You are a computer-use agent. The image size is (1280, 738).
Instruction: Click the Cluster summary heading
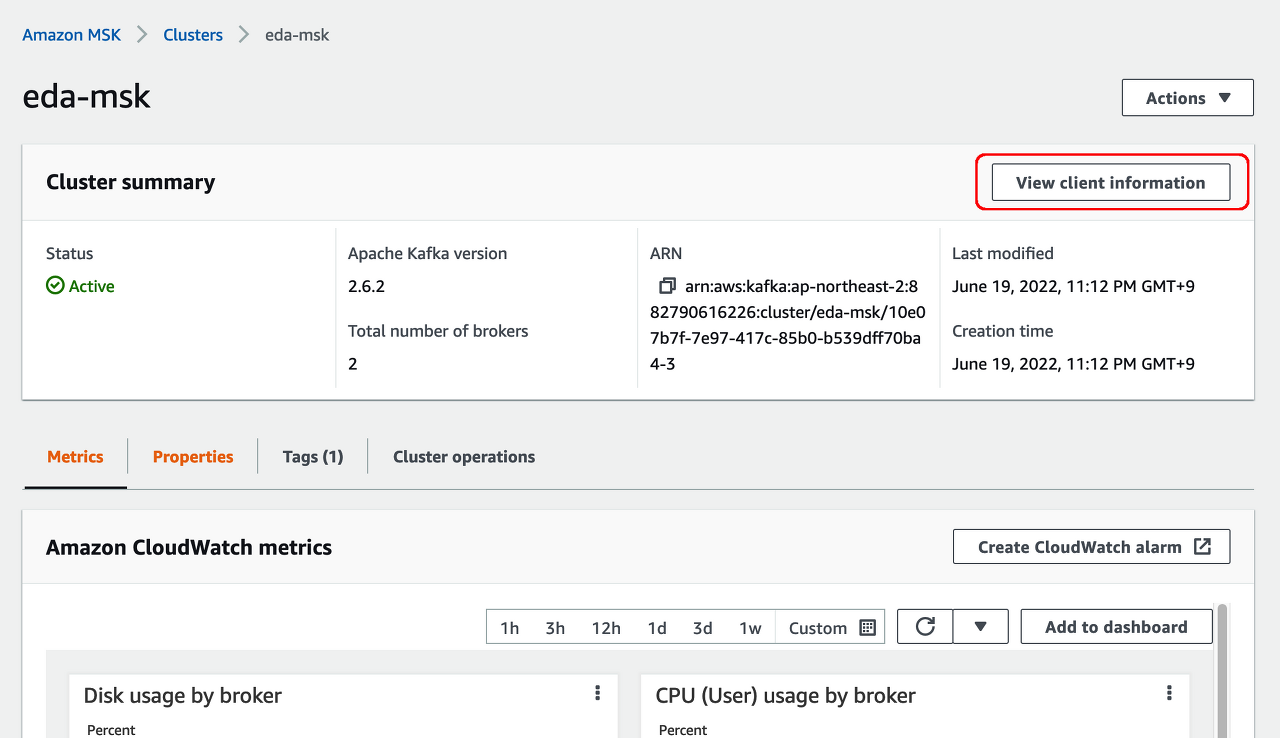[x=131, y=182]
